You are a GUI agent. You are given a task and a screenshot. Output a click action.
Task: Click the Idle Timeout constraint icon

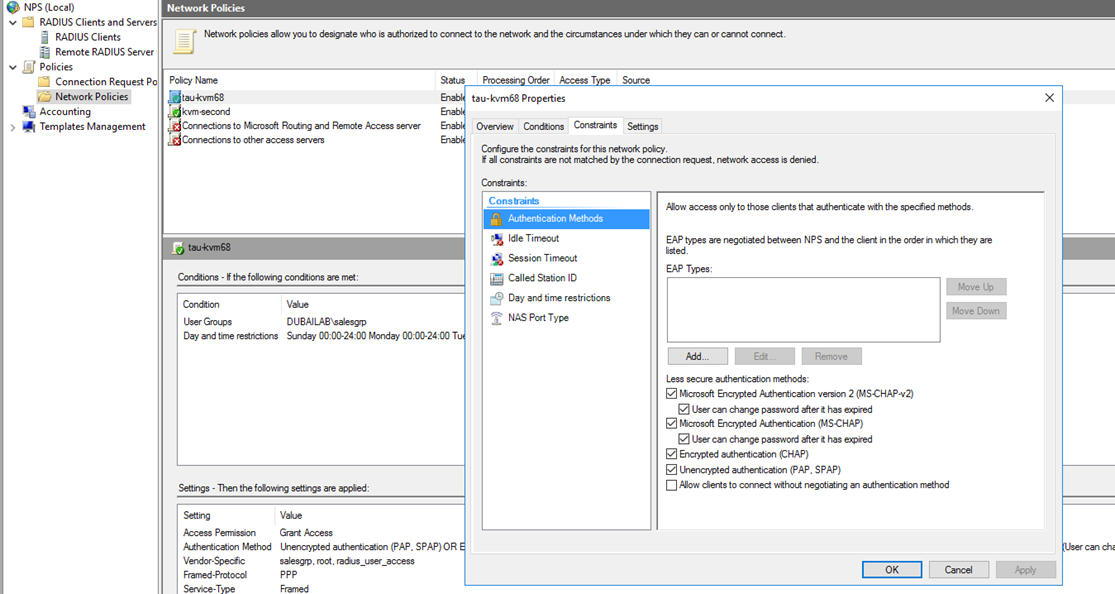[496, 239]
